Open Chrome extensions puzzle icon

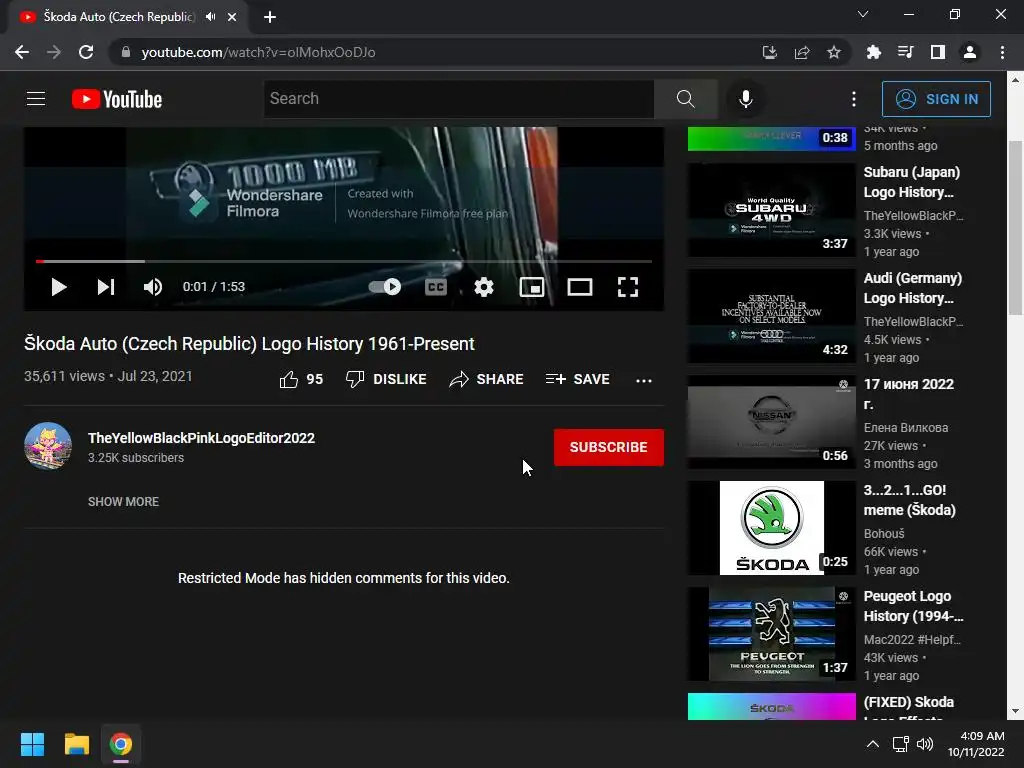click(x=873, y=52)
